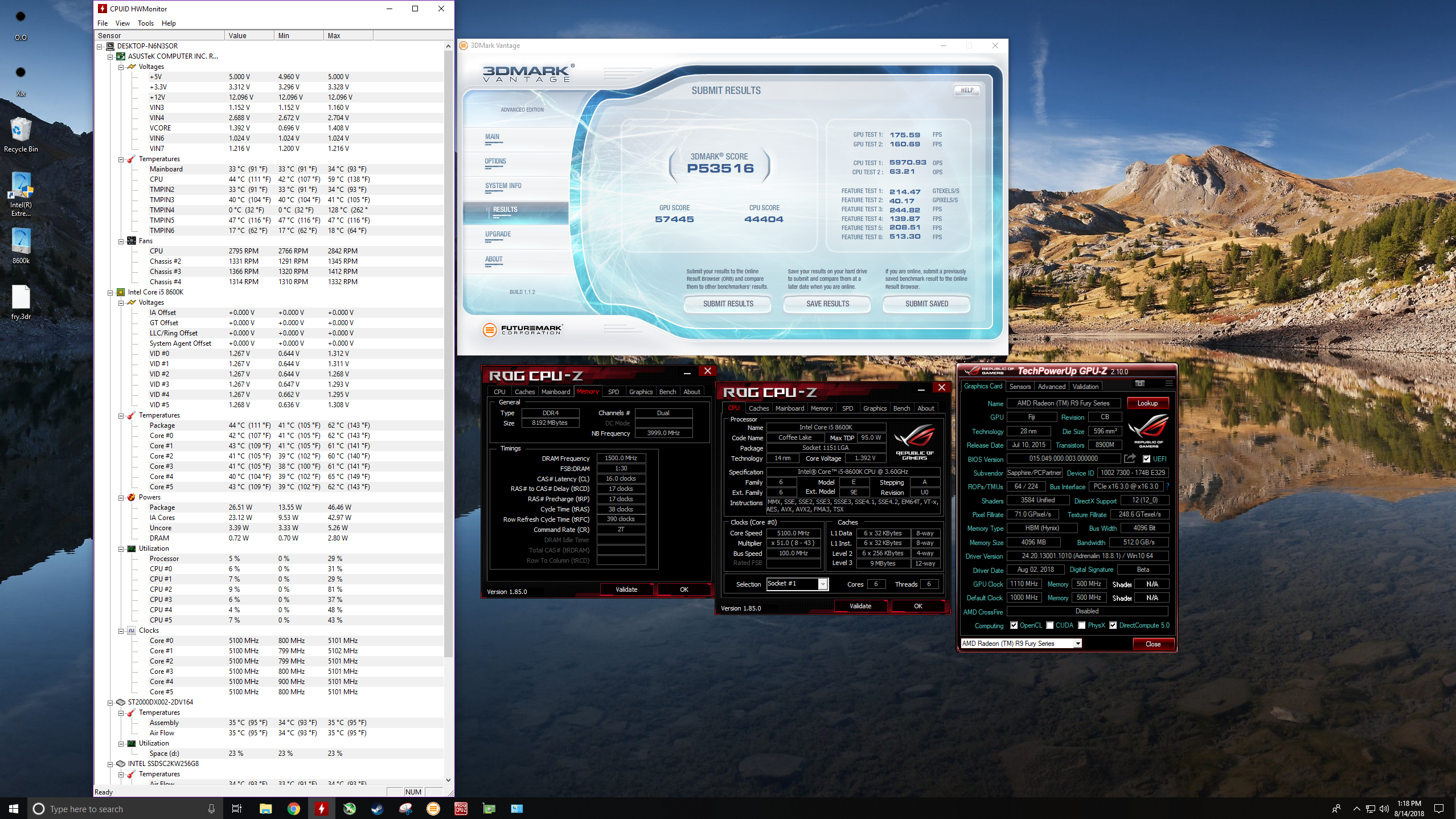Click the network icon in the system tray
Screen dimensions: 1456x819
pos(1371,809)
